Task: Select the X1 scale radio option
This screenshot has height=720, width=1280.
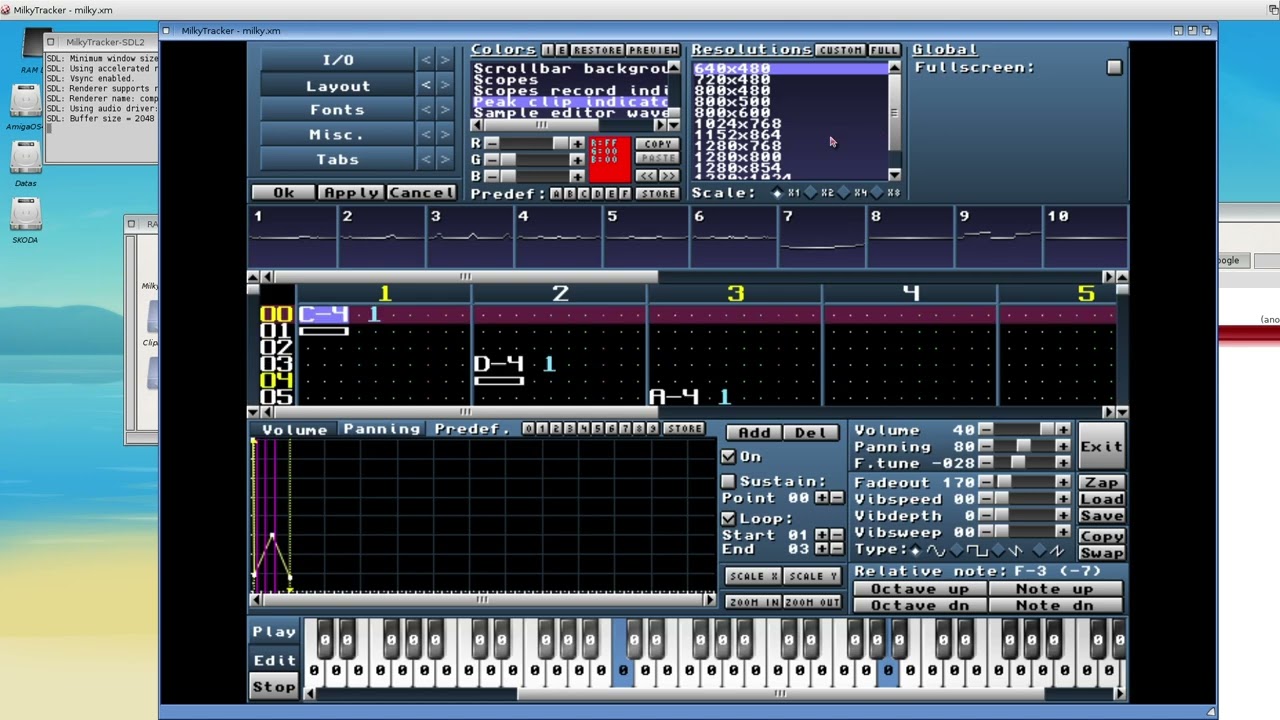Action: (777, 193)
